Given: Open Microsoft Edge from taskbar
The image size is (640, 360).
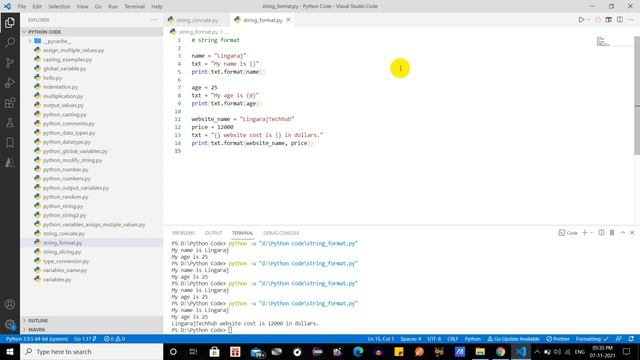Looking at the screenshot, I should (358, 351).
